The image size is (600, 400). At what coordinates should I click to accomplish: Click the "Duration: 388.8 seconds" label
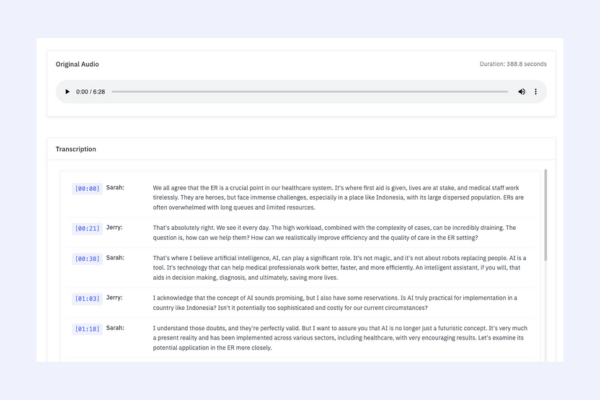click(x=513, y=64)
